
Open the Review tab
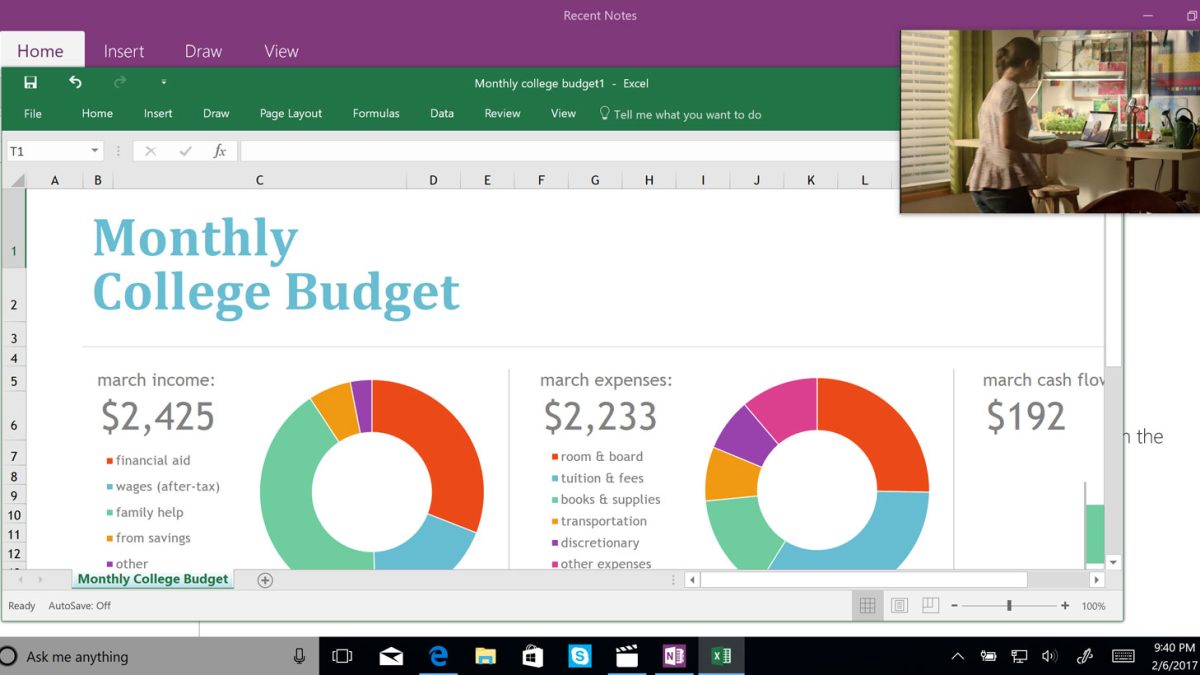502,114
